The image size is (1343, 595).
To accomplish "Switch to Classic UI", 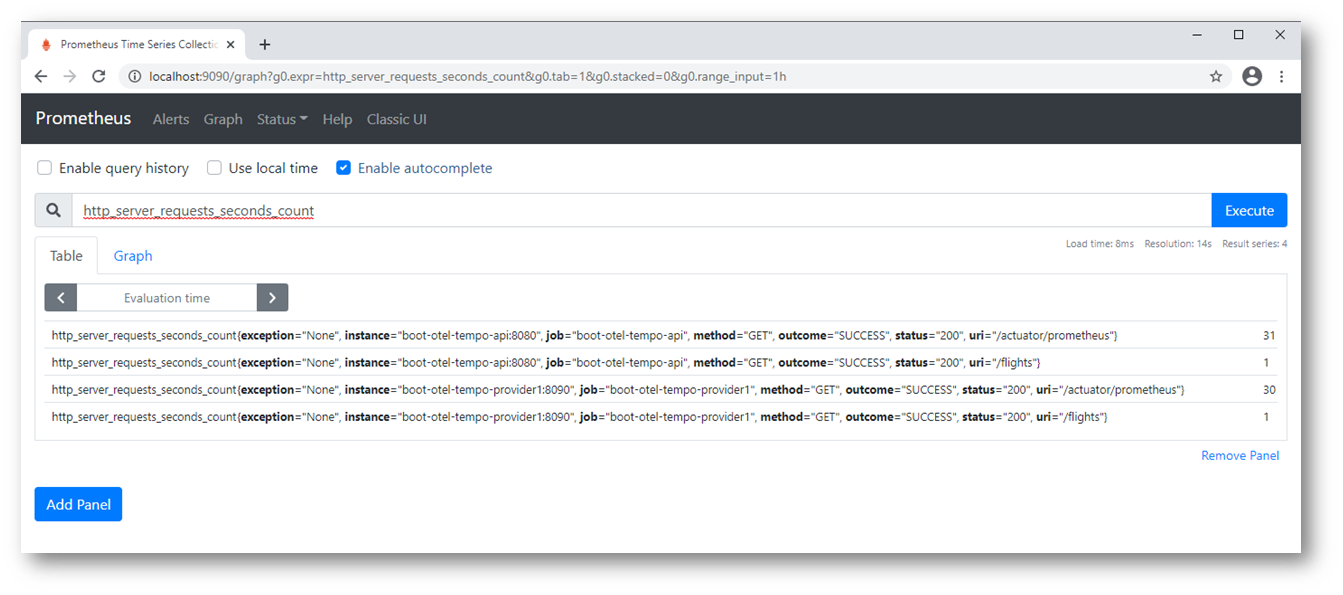I will click(397, 119).
